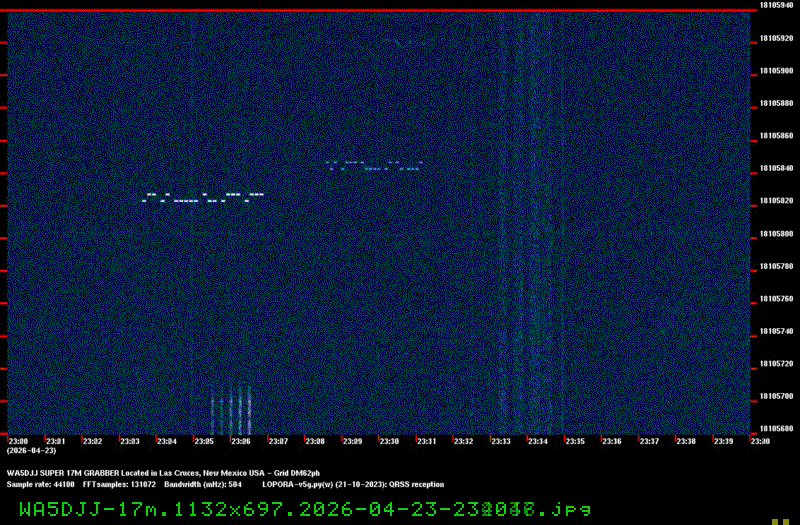
Task: Click the 18105680 frequency scale value
Action: (777, 429)
